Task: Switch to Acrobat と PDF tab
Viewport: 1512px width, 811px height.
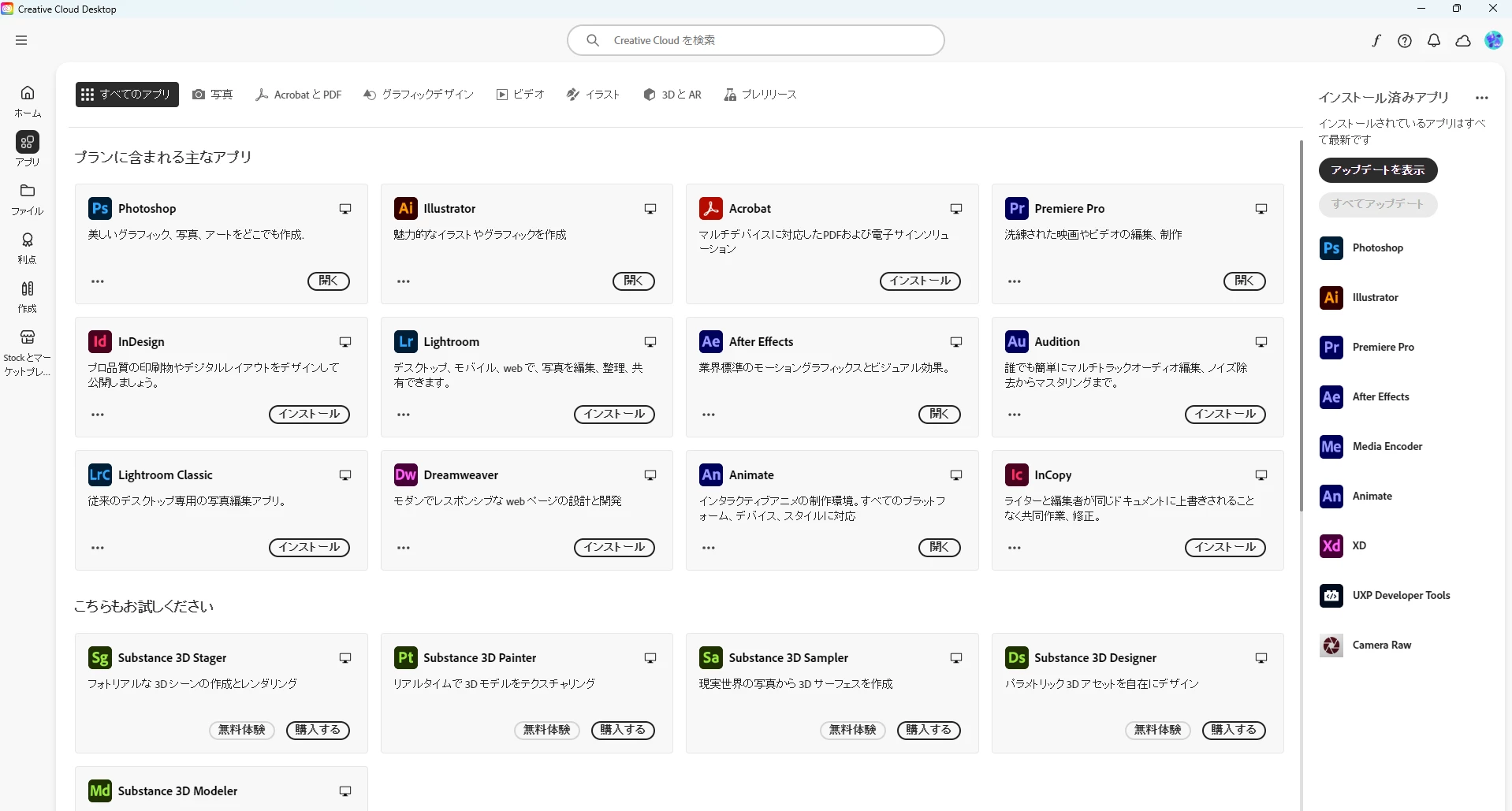Action: 299,95
